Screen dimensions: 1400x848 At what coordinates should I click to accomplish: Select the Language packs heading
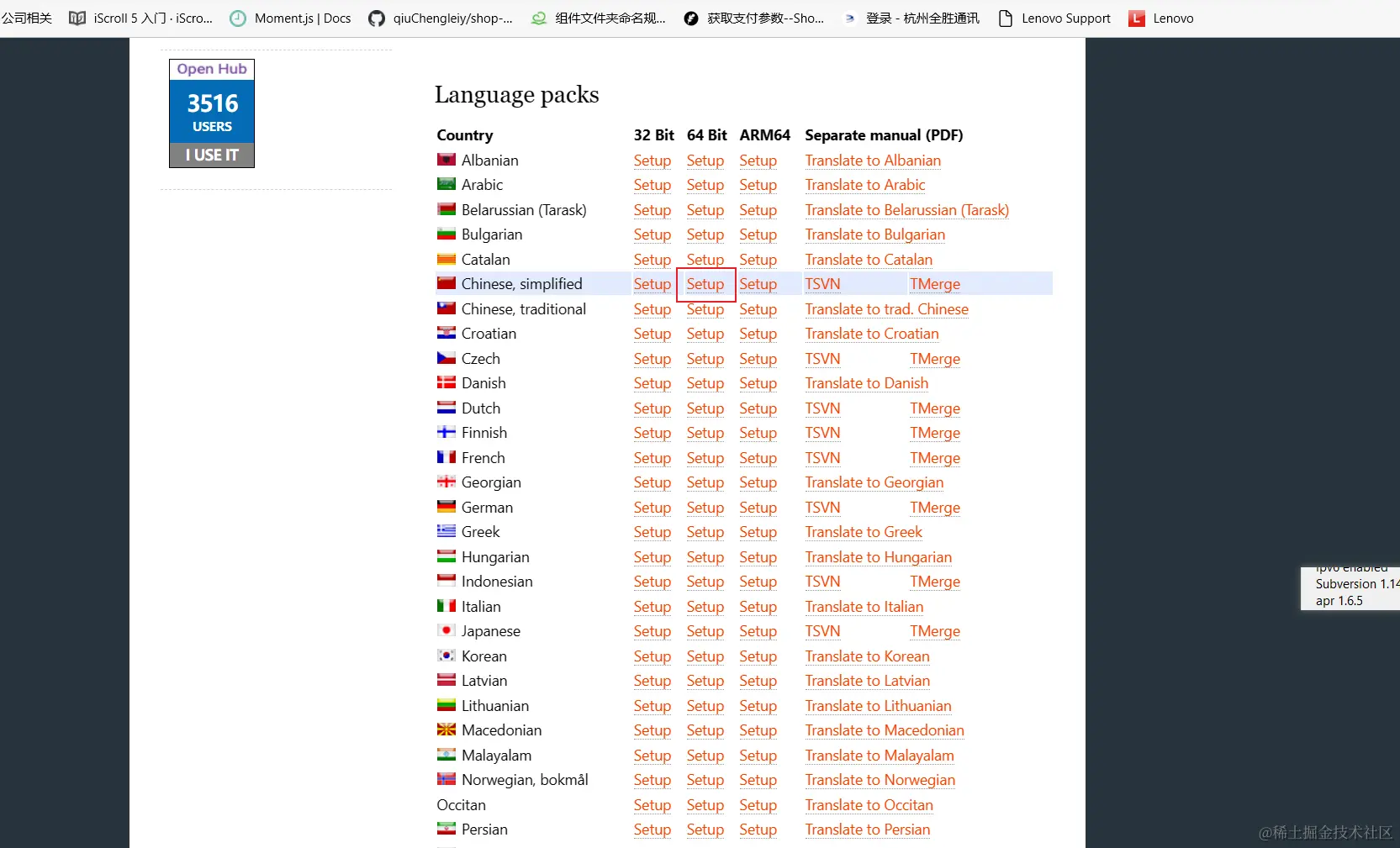coord(517,94)
